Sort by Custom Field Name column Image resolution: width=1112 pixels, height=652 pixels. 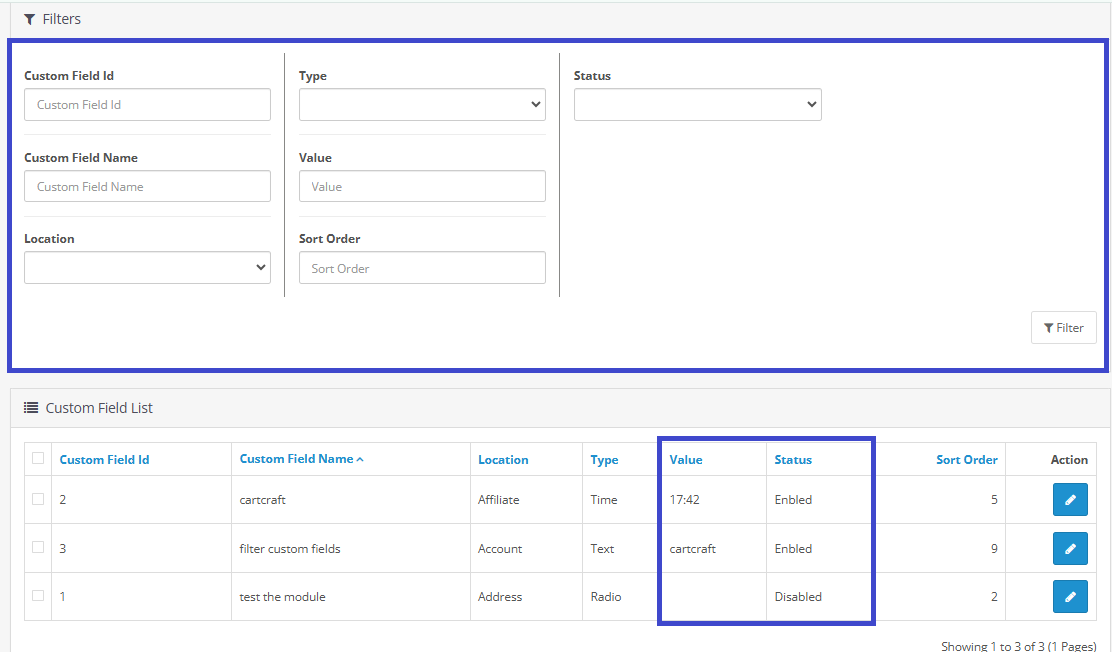point(297,459)
